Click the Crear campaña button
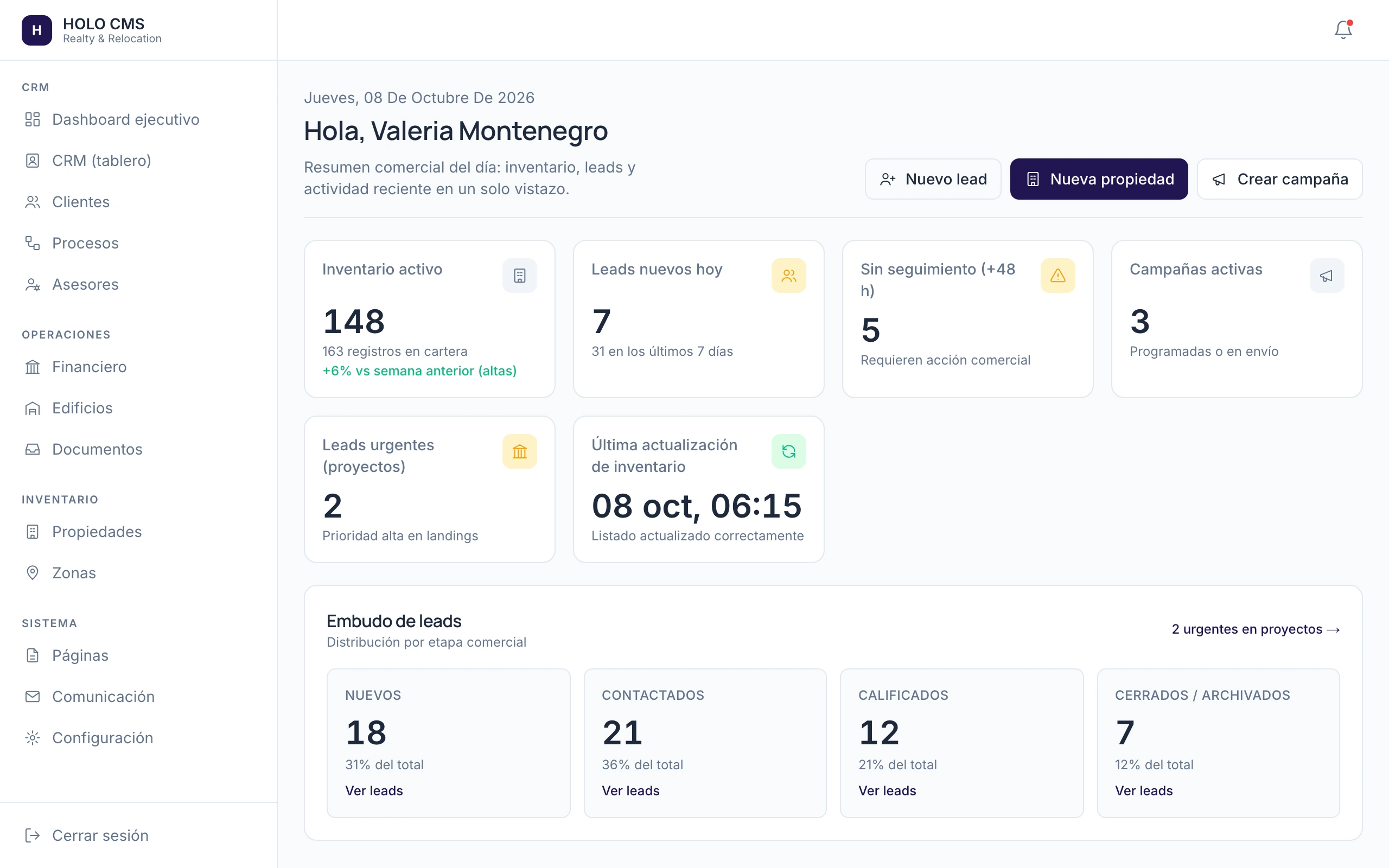The image size is (1389, 868). 1279,179
